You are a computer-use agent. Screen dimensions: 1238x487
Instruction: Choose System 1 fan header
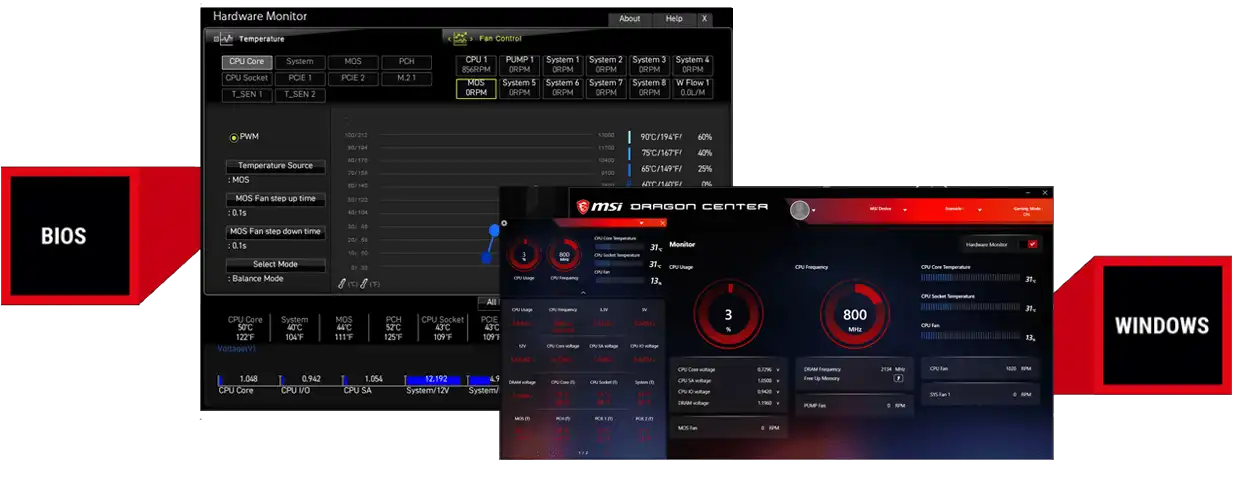[x=562, y=65]
